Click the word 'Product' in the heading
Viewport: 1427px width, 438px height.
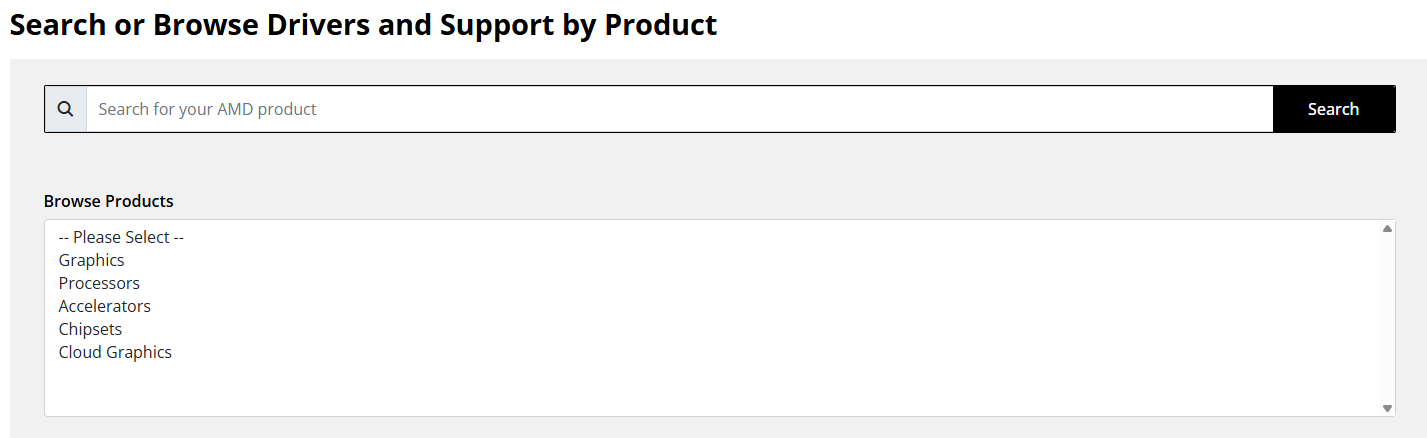661,24
